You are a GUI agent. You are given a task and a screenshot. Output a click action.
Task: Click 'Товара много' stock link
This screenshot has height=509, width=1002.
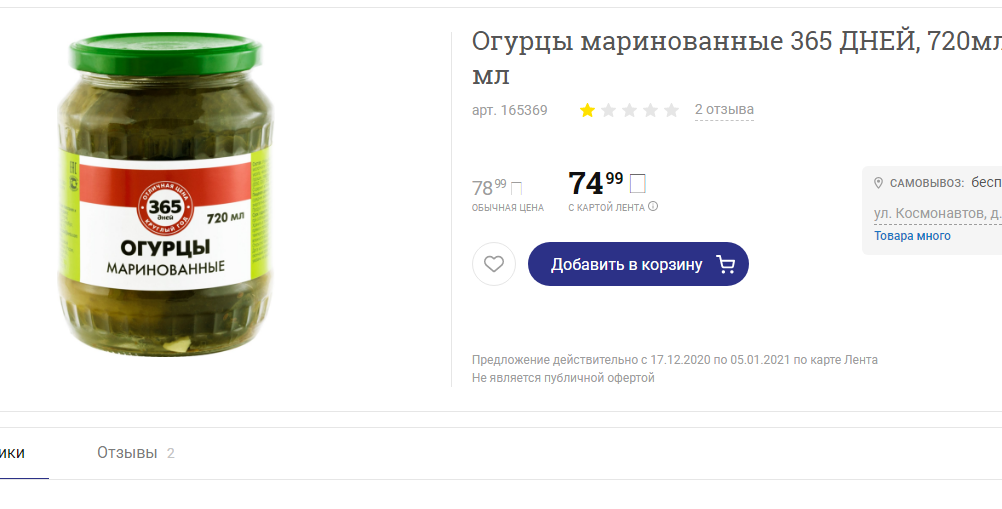[x=912, y=236]
